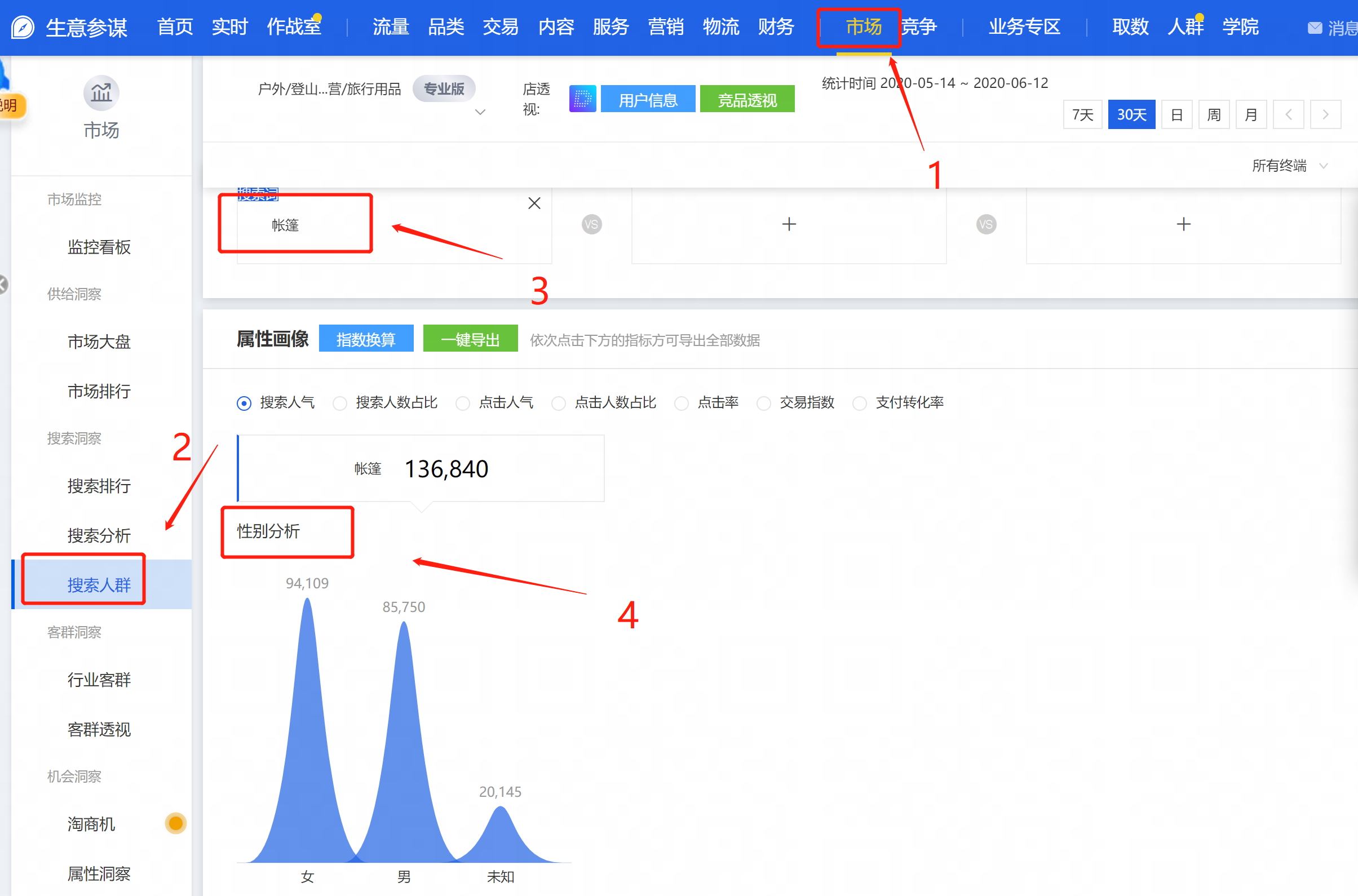
Task: Open 搜索分析 in the sidebar
Action: point(99,535)
